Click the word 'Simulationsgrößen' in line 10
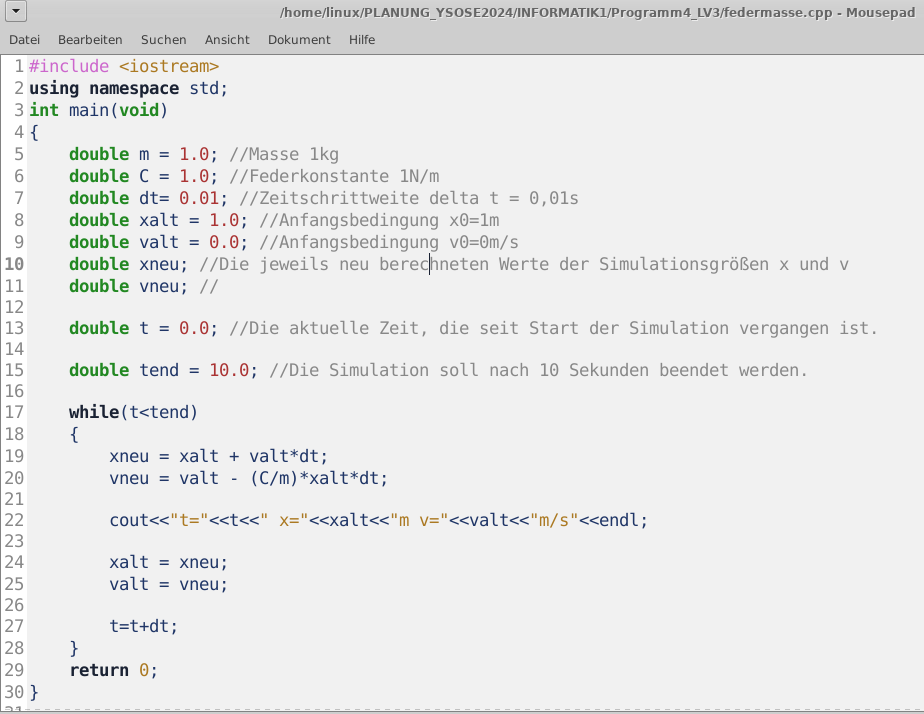Screen dimensions: 924x714 tap(684, 265)
